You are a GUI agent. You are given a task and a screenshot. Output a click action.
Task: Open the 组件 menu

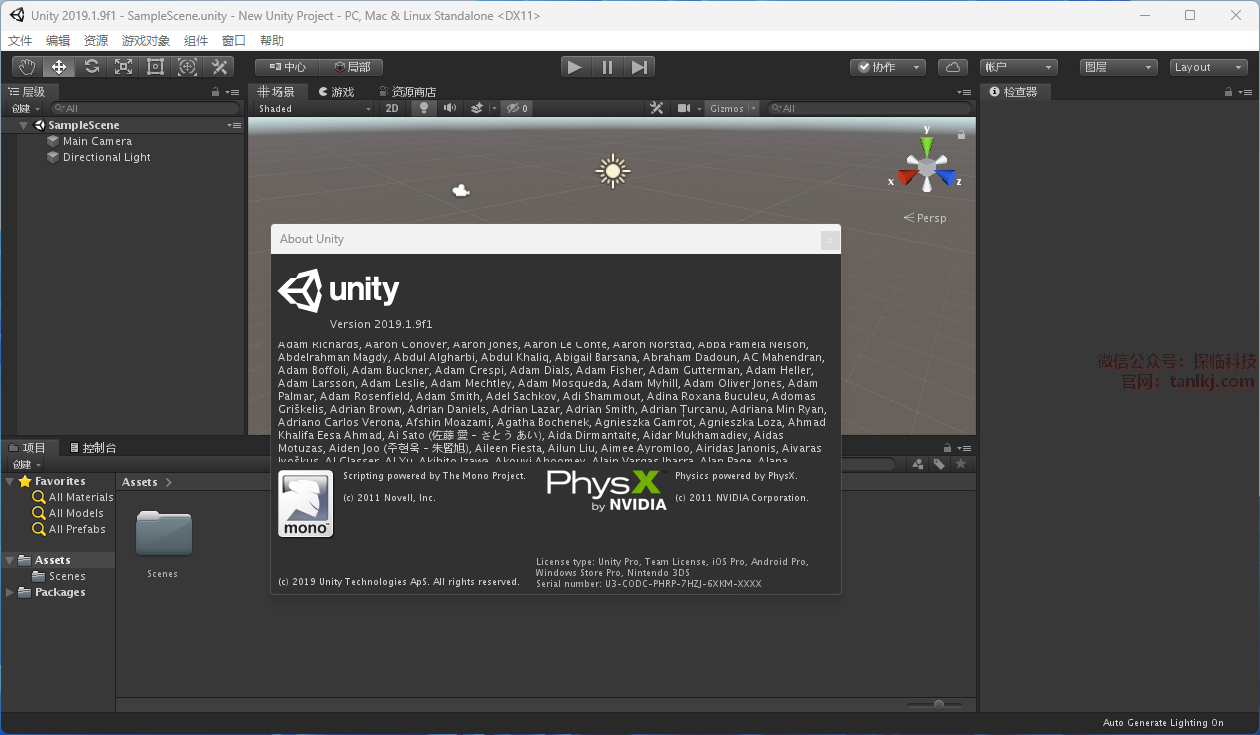pyautogui.click(x=196, y=41)
